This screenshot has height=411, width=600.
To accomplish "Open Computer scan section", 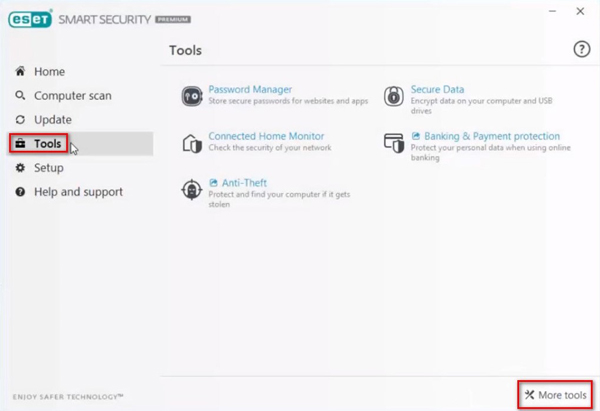I will click(73, 96).
